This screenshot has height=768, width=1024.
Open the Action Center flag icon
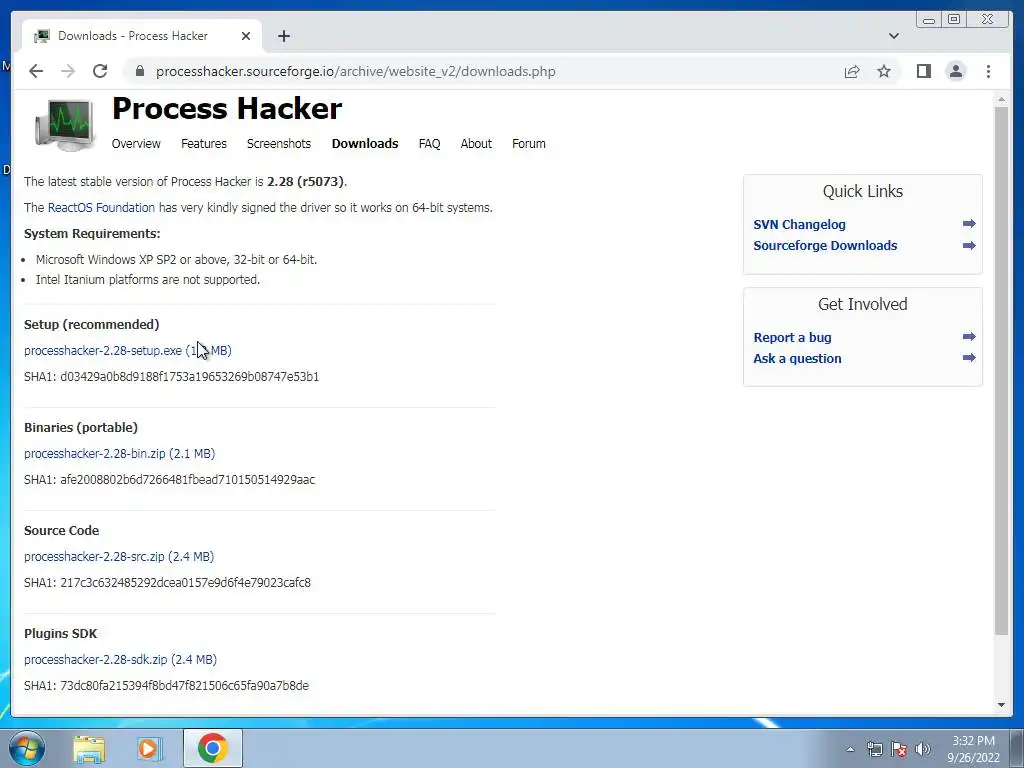pyautogui.click(x=899, y=749)
